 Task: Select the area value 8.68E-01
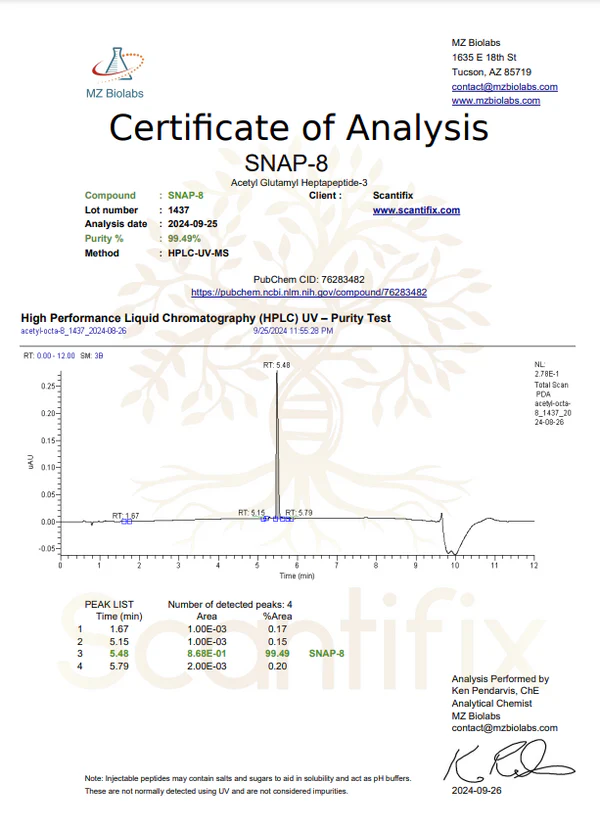click(x=207, y=653)
